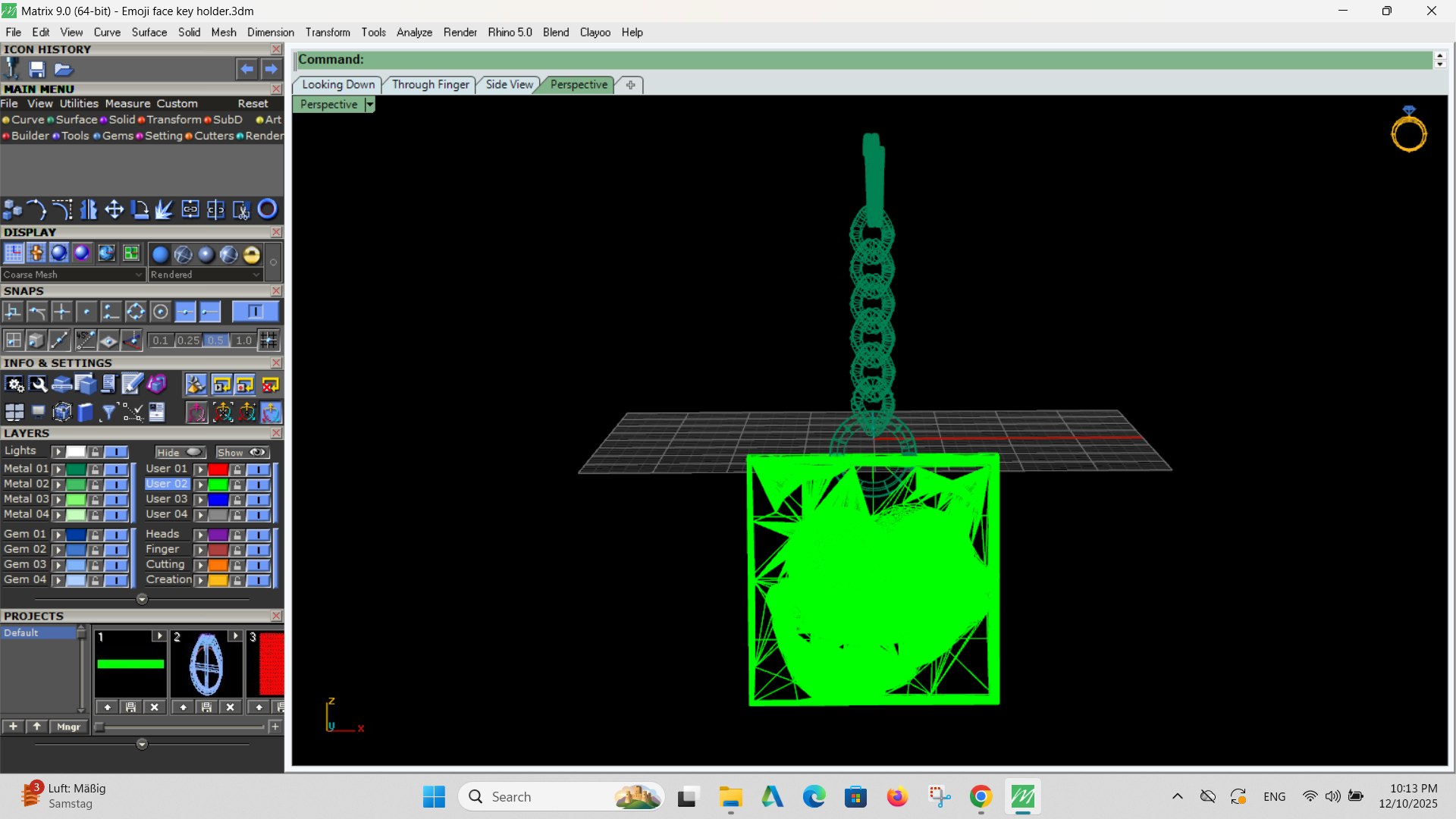Screen dimensions: 1456x819
Task: Open the Rendered display mode dropdown
Action: 206,275
